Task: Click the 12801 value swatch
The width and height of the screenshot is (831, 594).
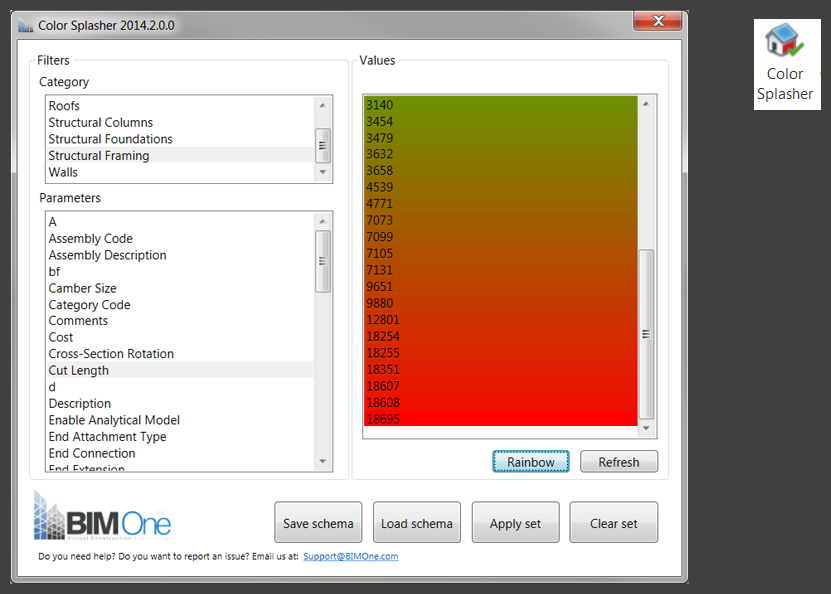Action: [x=500, y=320]
